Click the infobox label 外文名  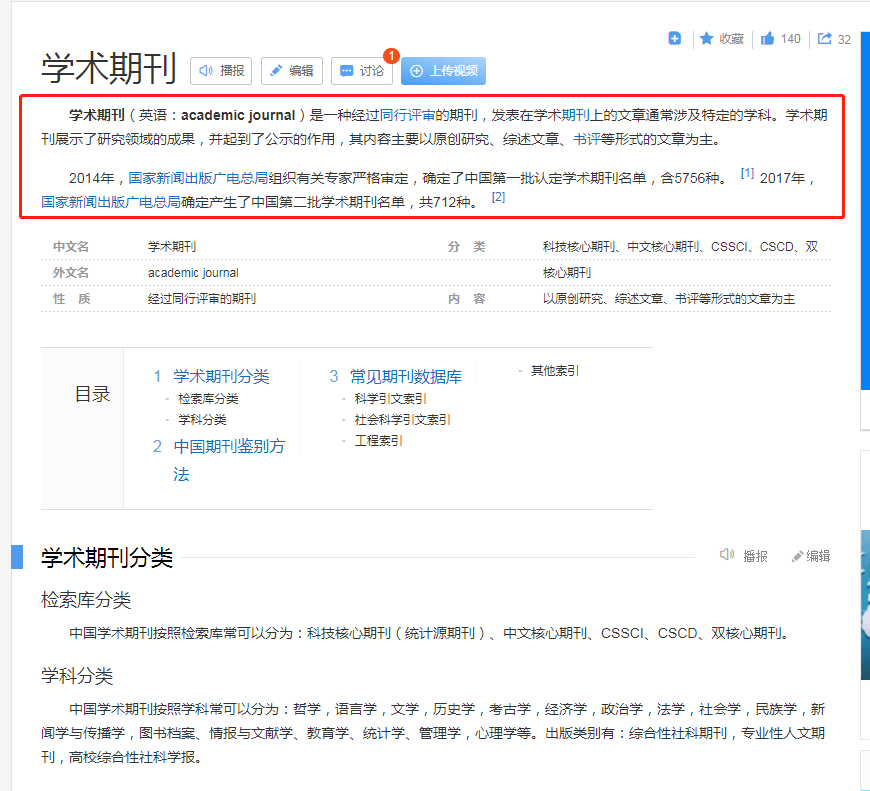tap(70, 273)
